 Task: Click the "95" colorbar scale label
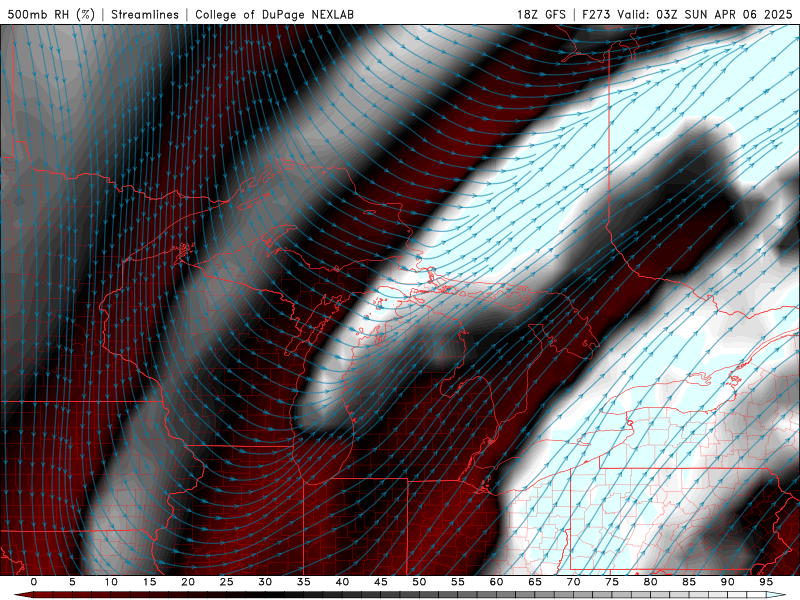[x=766, y=582]
